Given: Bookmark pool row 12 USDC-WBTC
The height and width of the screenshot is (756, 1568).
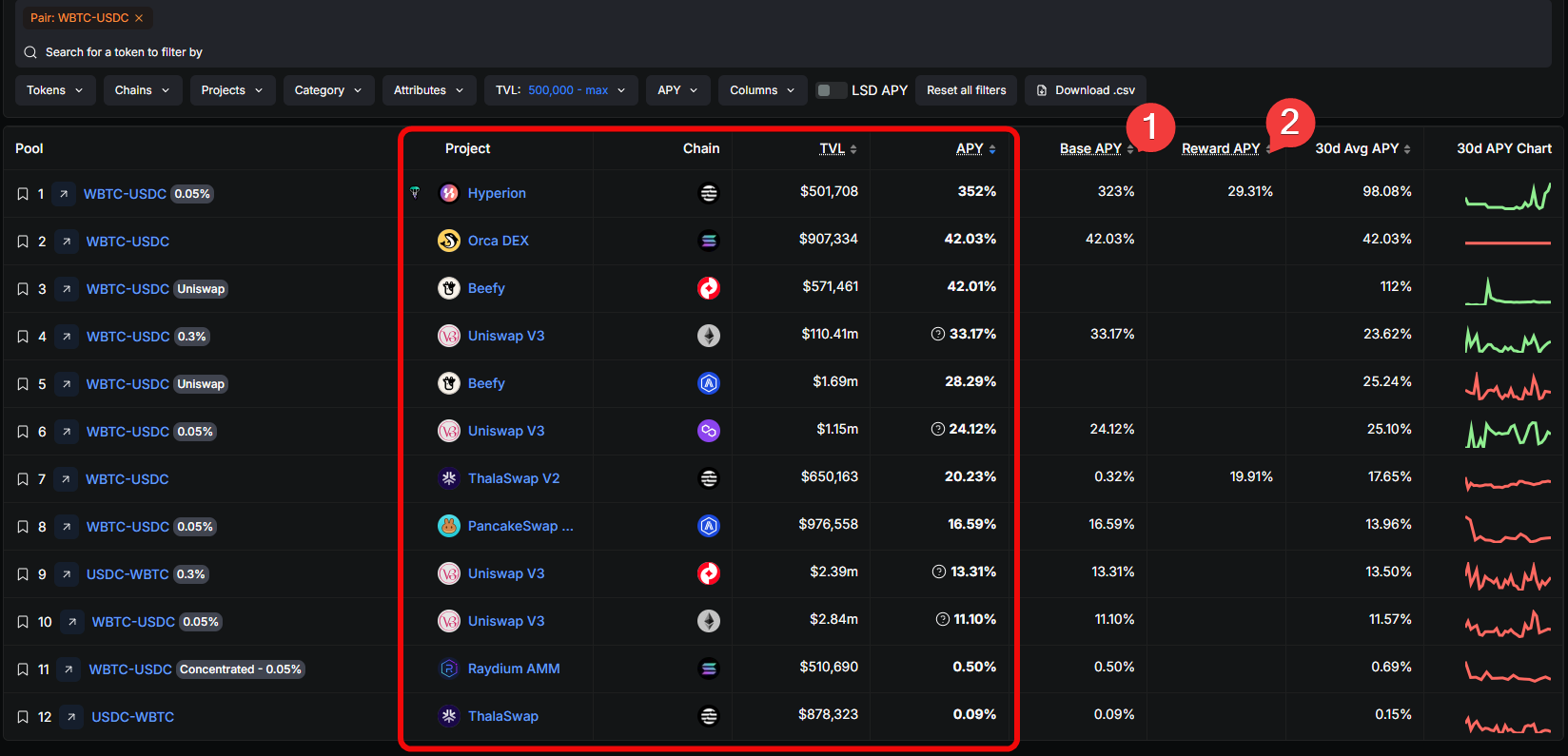Looking at the screenshot, I should coord(23,717).
